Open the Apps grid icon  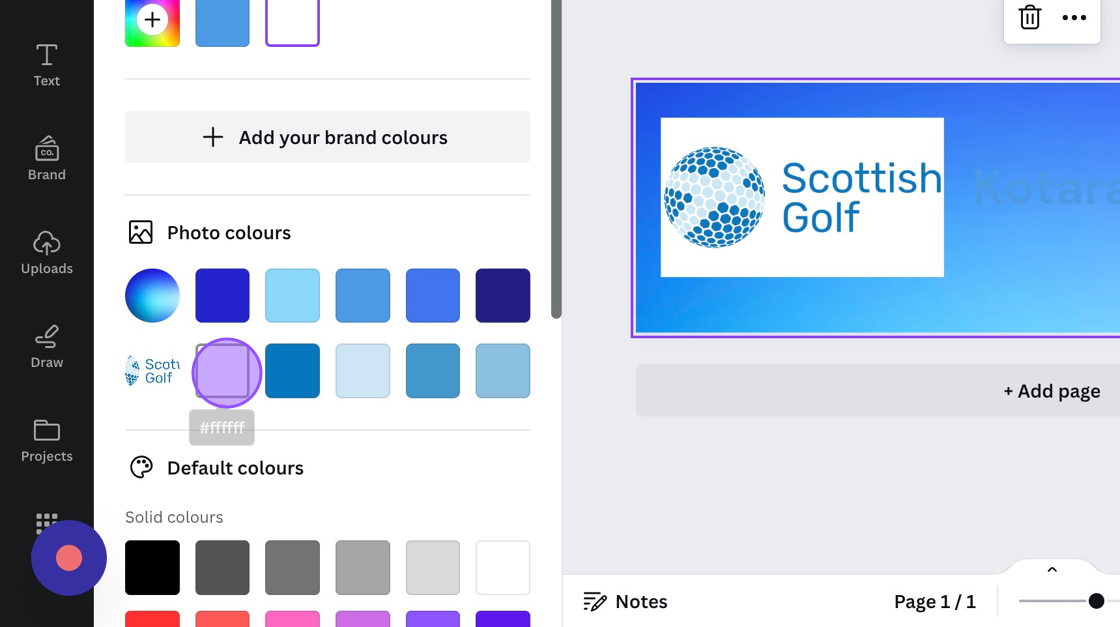click(x=46, y=523)
